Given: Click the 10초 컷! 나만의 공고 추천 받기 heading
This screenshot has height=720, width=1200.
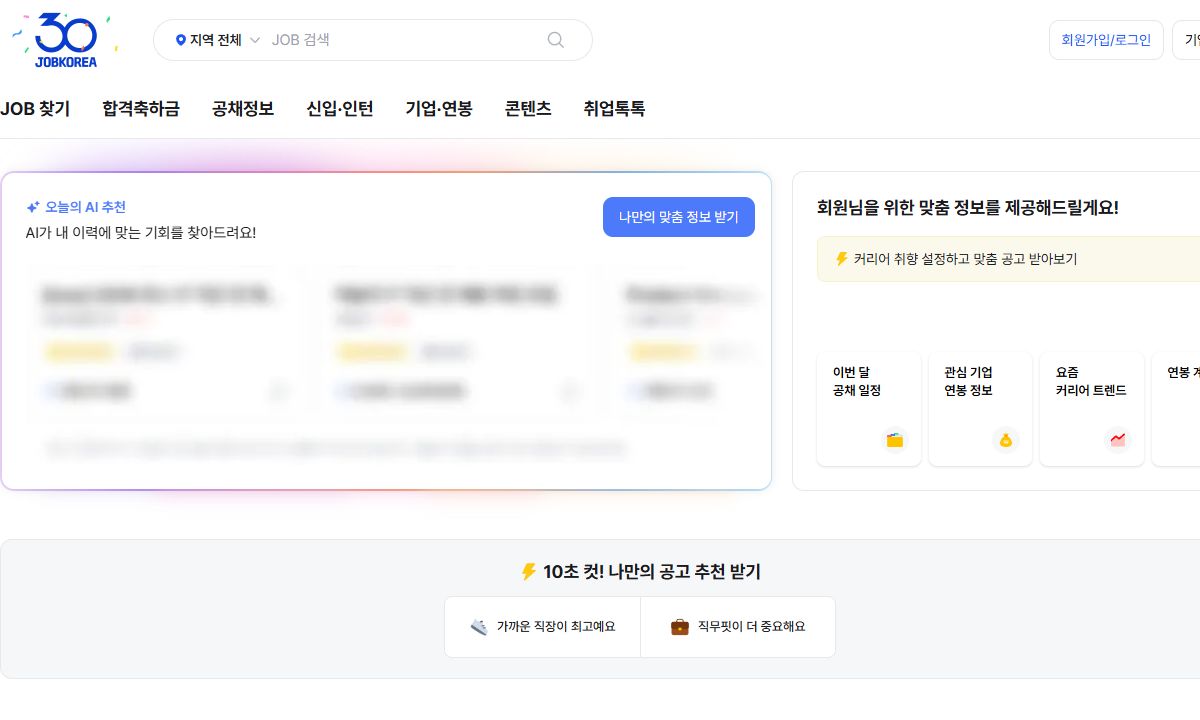Looking at the screenshot, I should point(652,572).
